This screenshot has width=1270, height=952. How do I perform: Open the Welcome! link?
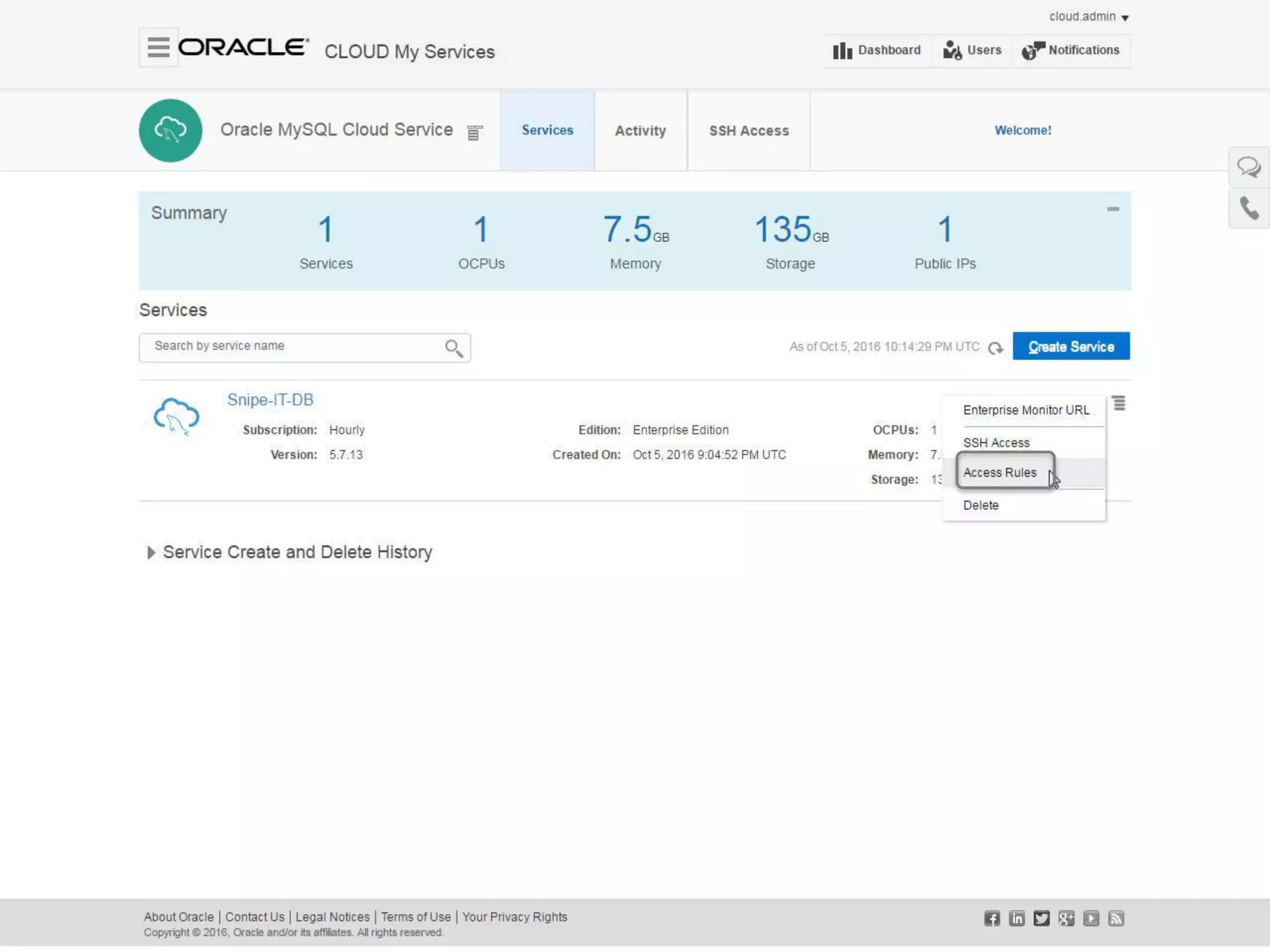pos(1023,131)
